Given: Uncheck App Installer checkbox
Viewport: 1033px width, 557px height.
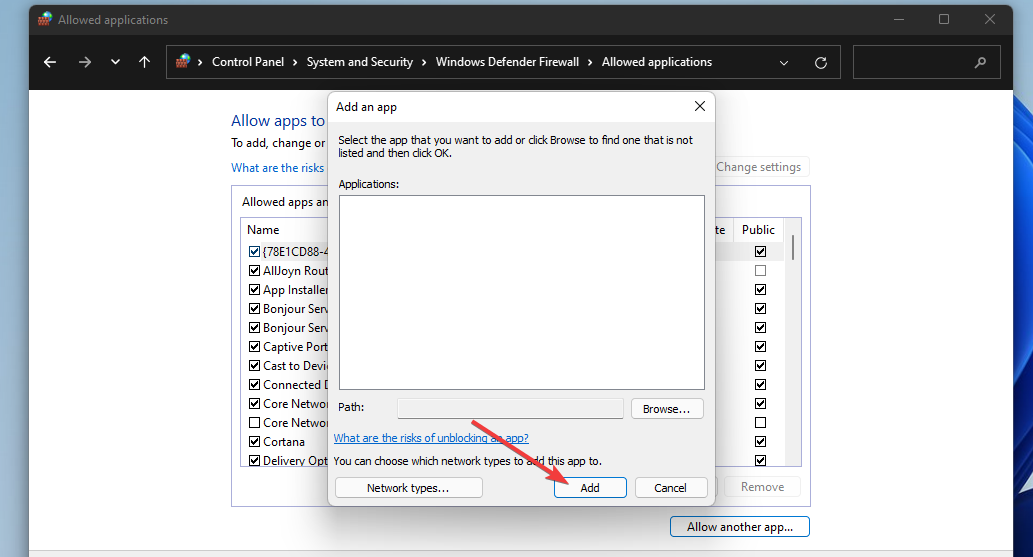Looking at the screenshot, I should pos(254,290).
